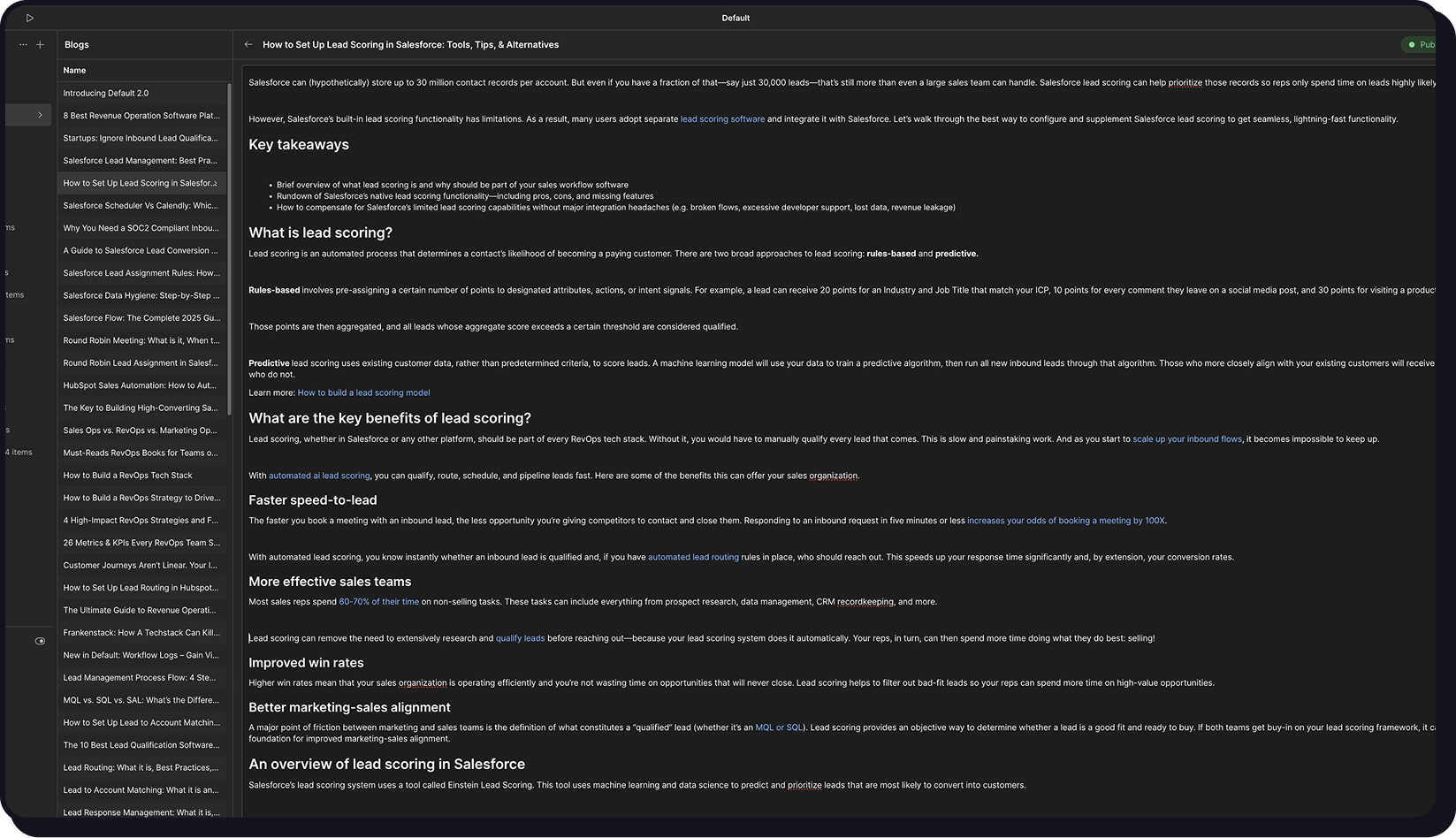The width and height of the screenshot is (1456, 838).
Task: Select Customer Journeys Aren't Linear row
Action: pos(141,565)
